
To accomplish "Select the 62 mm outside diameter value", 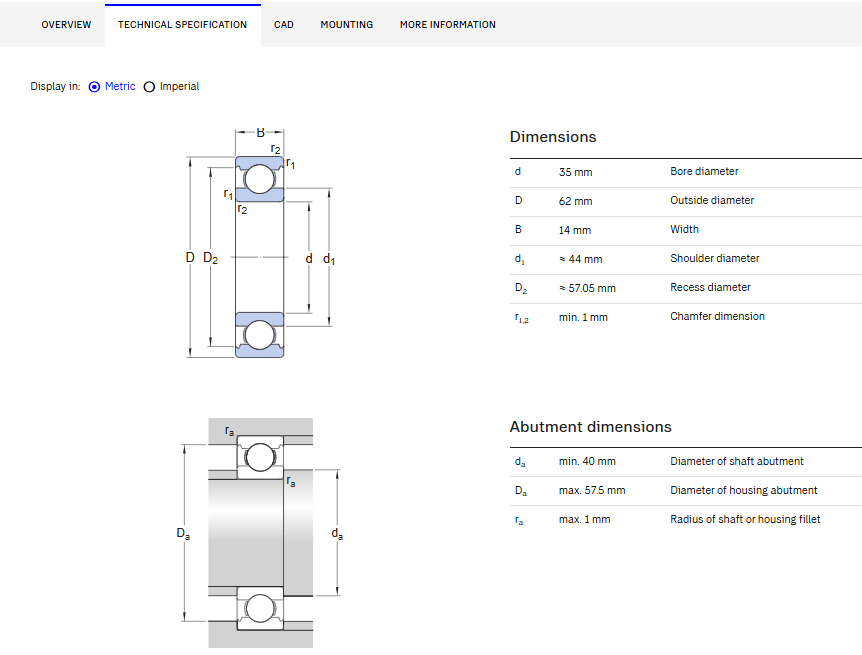I will [576, 201].
